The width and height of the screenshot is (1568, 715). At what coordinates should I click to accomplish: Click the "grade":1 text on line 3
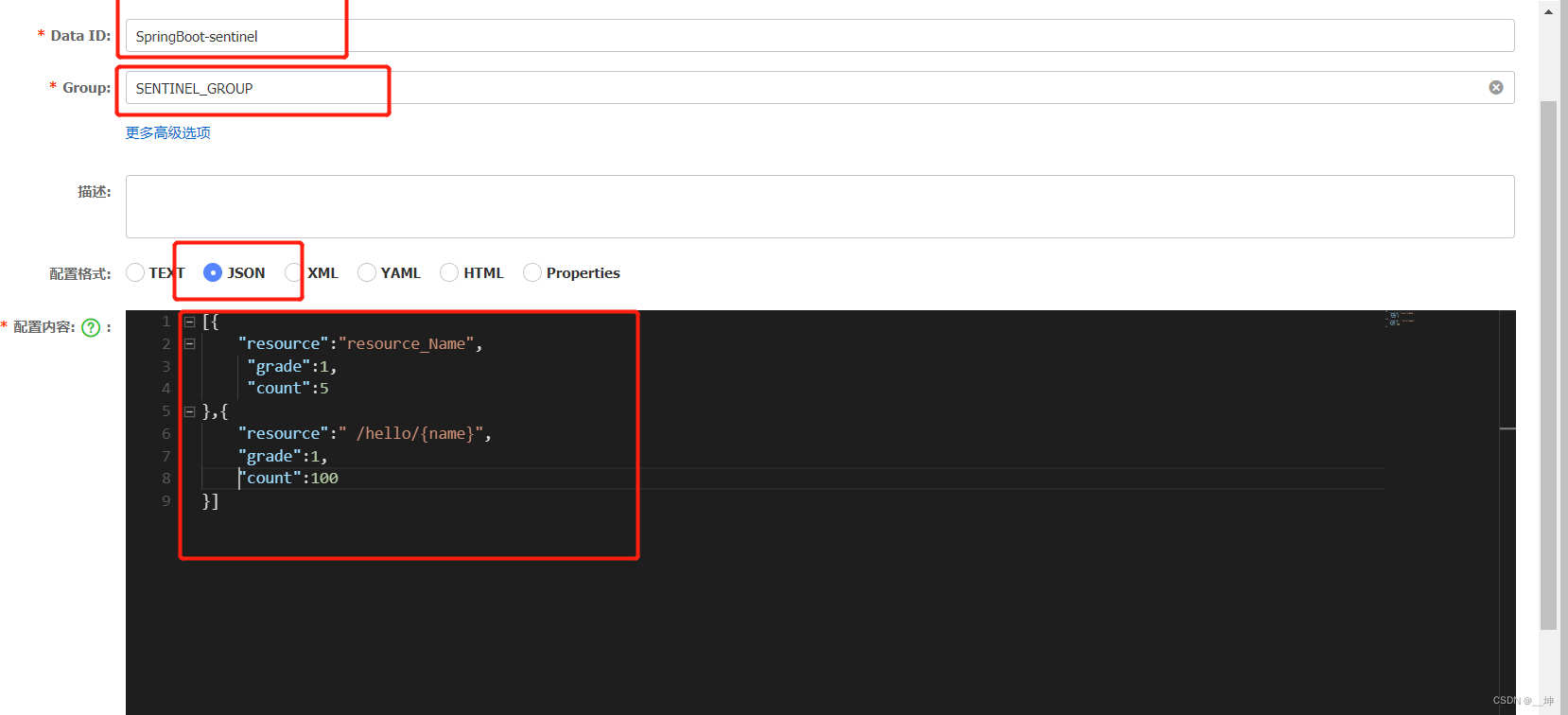click(287, 366)
